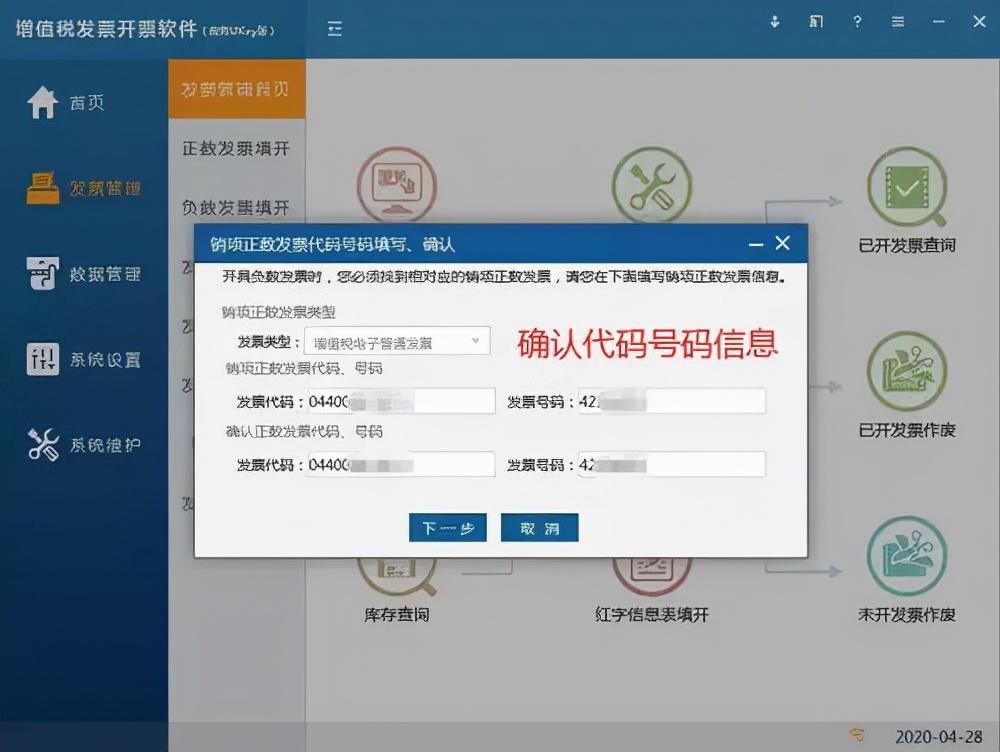Click the 已开发票查询 icon
The image size is (1000, 752).
click(x=906, y=189)
